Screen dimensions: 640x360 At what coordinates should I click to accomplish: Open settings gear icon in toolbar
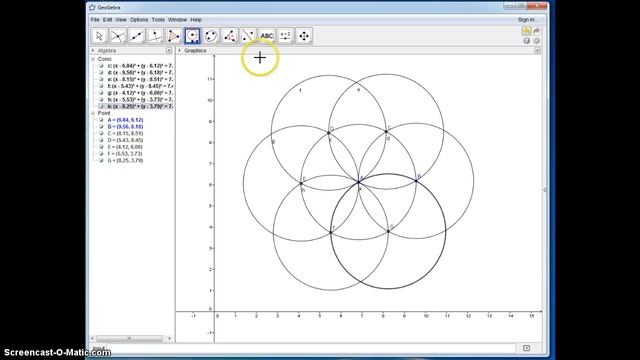(x=536, y=41)
